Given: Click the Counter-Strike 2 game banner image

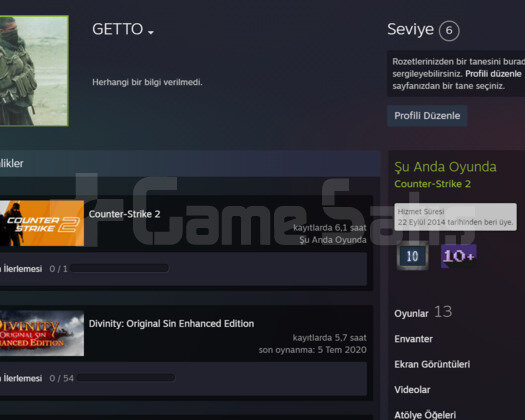Looking at the screenshot, I should pos(42,223).
